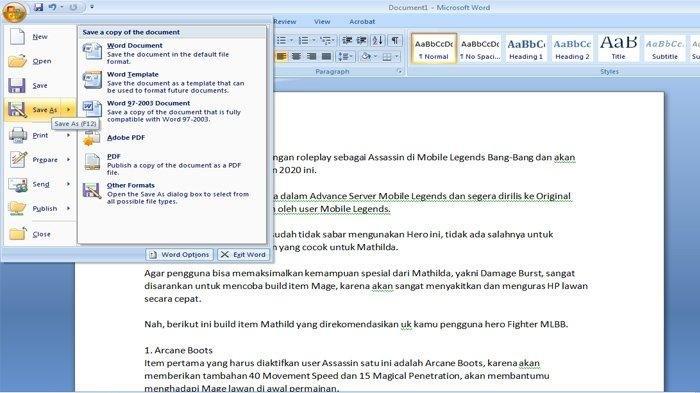Apply the Heading 2 style
This screenshot has width=700, height=393.
coord(572,48)
